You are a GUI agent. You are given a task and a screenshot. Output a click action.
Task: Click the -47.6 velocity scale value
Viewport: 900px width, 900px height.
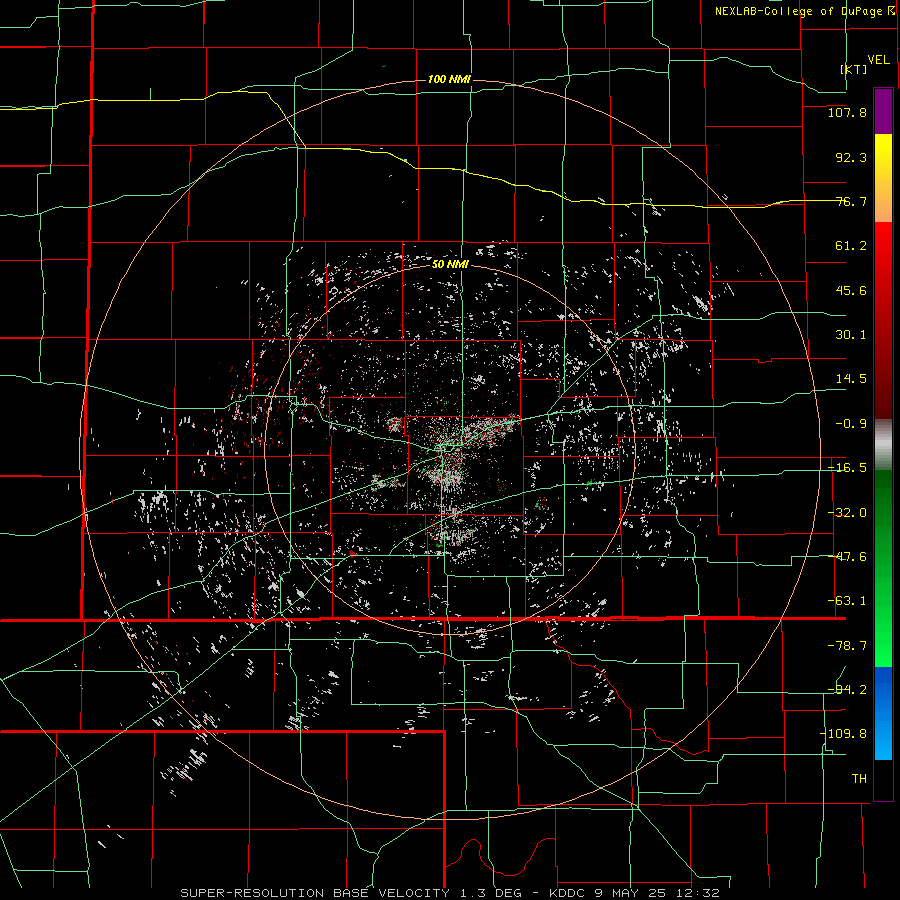point(847,557)
